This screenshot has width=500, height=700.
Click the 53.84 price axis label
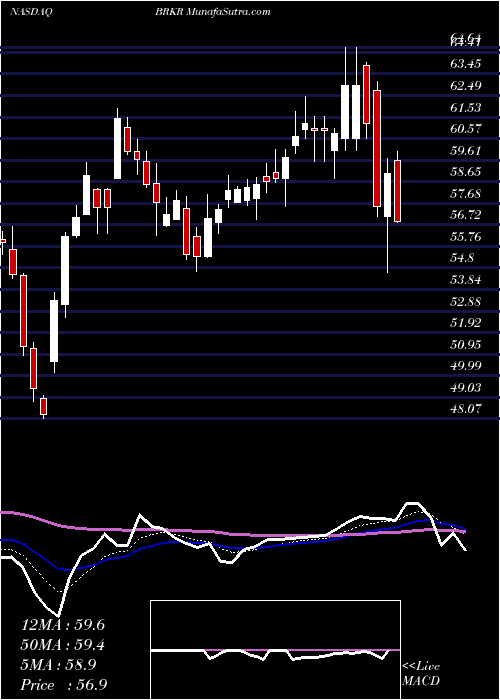click(x=466, y=280)
